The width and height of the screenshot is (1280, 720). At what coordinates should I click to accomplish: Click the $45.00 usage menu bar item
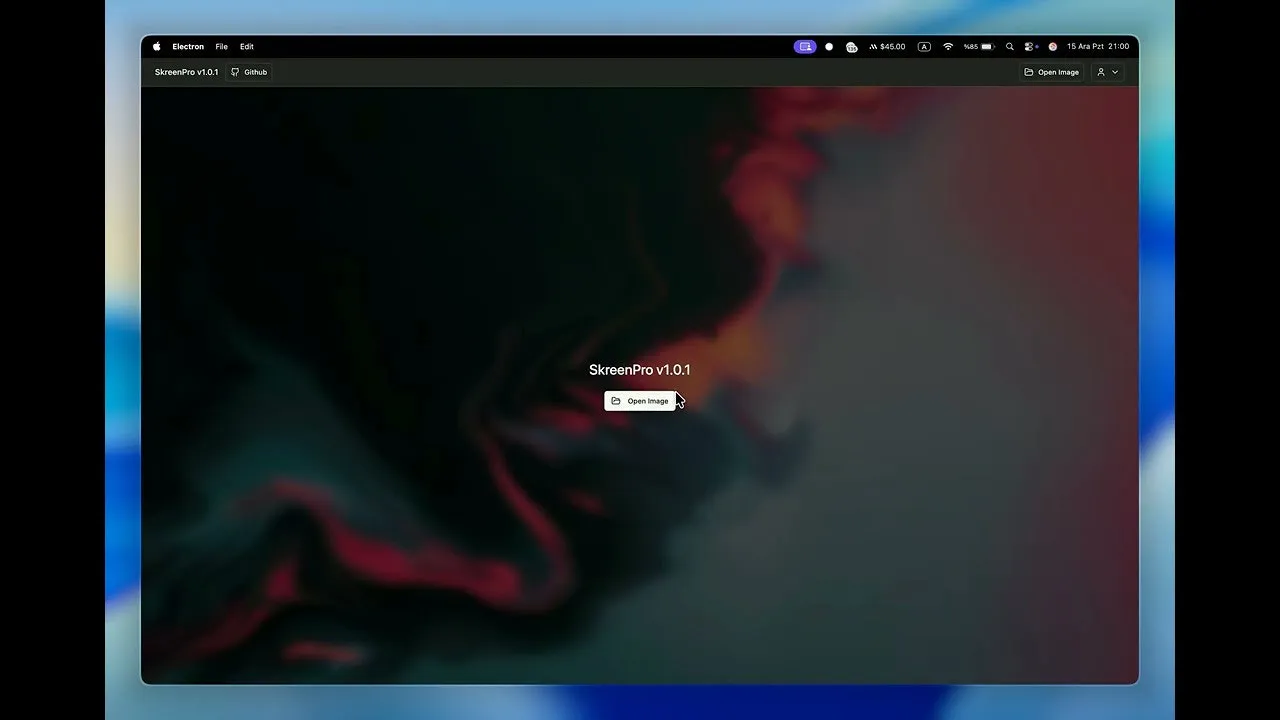(x=887, y=47)
